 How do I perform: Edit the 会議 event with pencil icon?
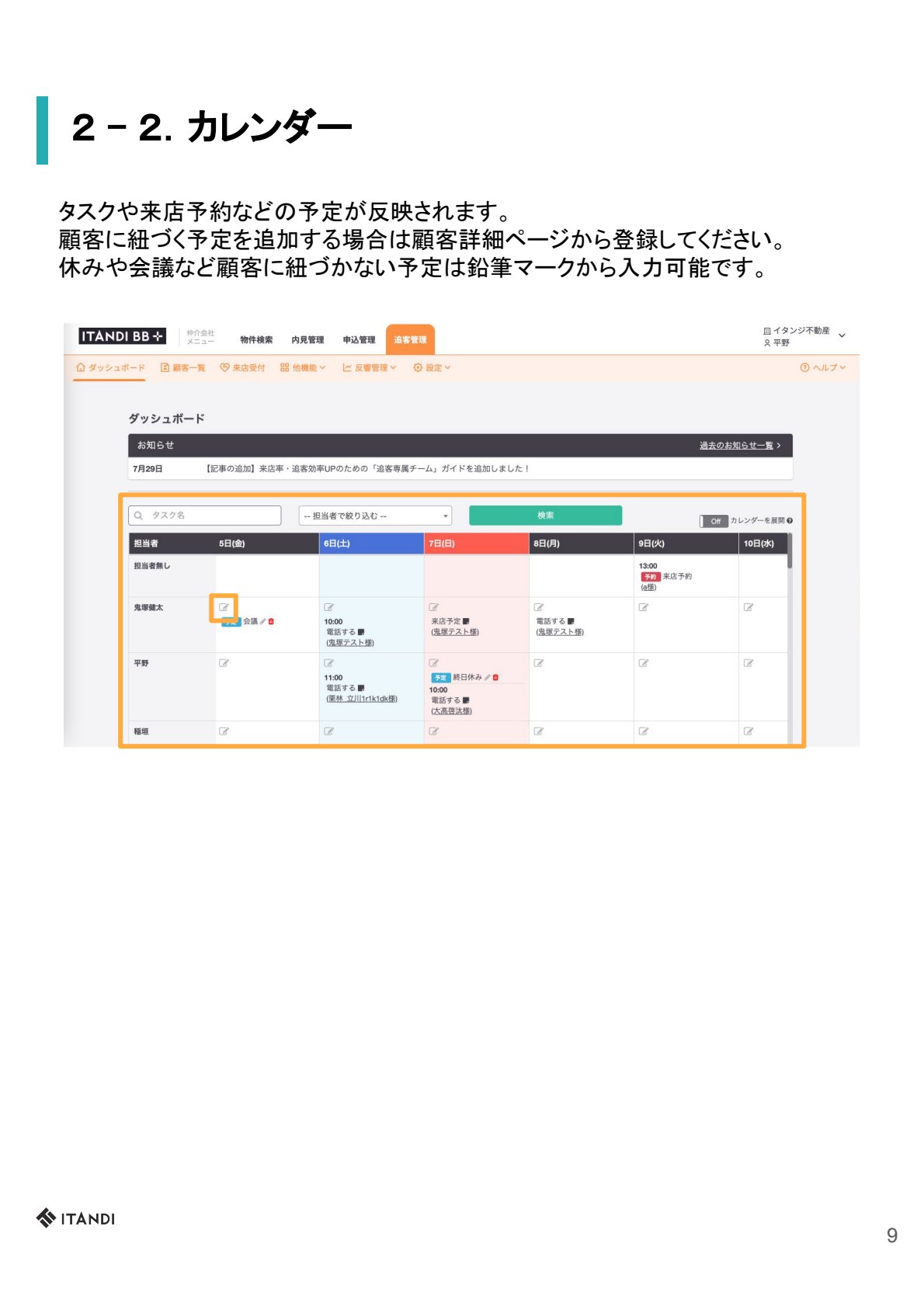pos(263,621)
